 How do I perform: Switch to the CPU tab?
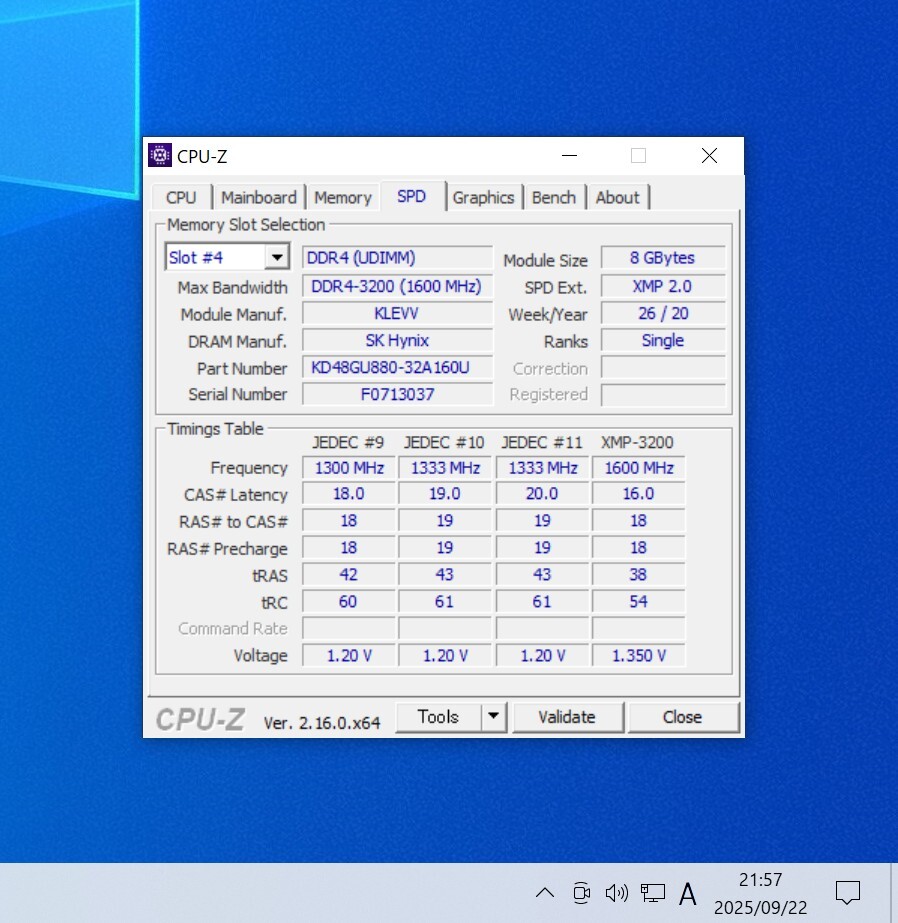point(181,197)
